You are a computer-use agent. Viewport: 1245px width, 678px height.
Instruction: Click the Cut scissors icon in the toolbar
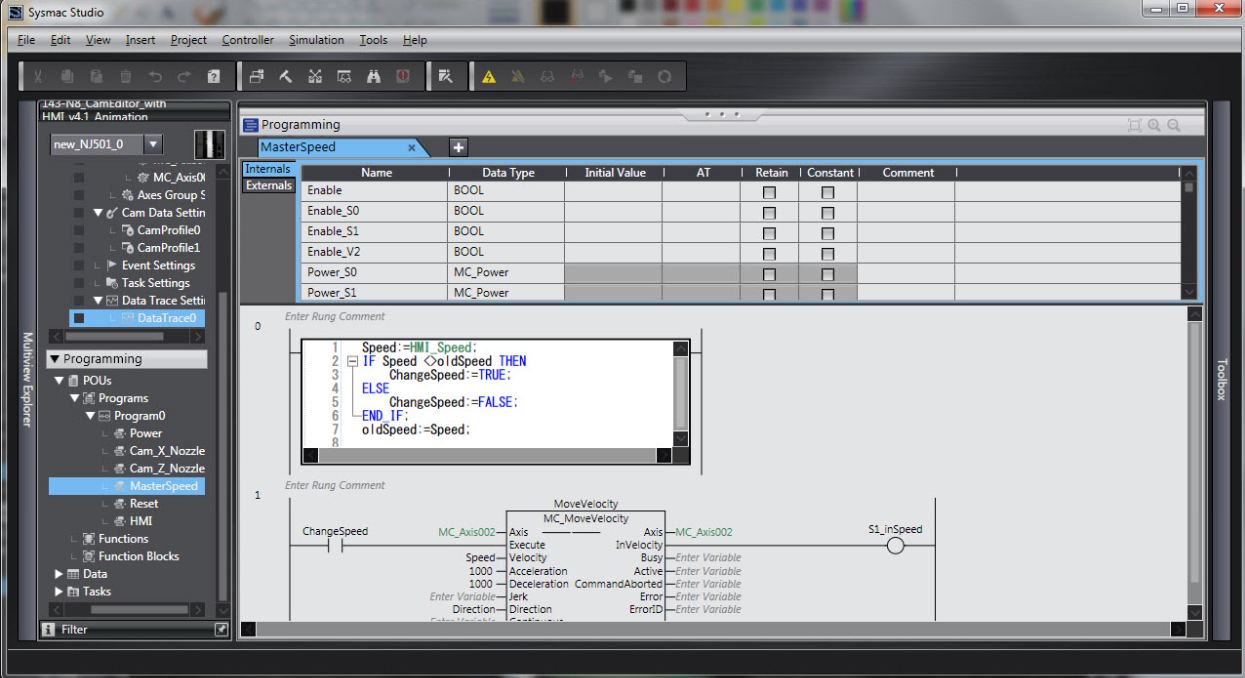[x=38, y=76]
